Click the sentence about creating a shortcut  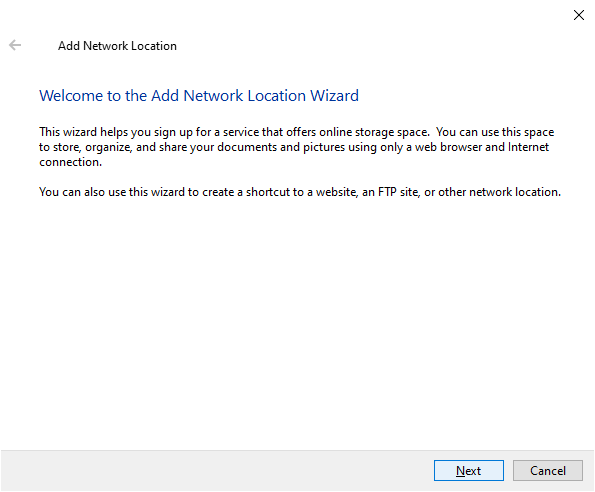pos(300,192)
